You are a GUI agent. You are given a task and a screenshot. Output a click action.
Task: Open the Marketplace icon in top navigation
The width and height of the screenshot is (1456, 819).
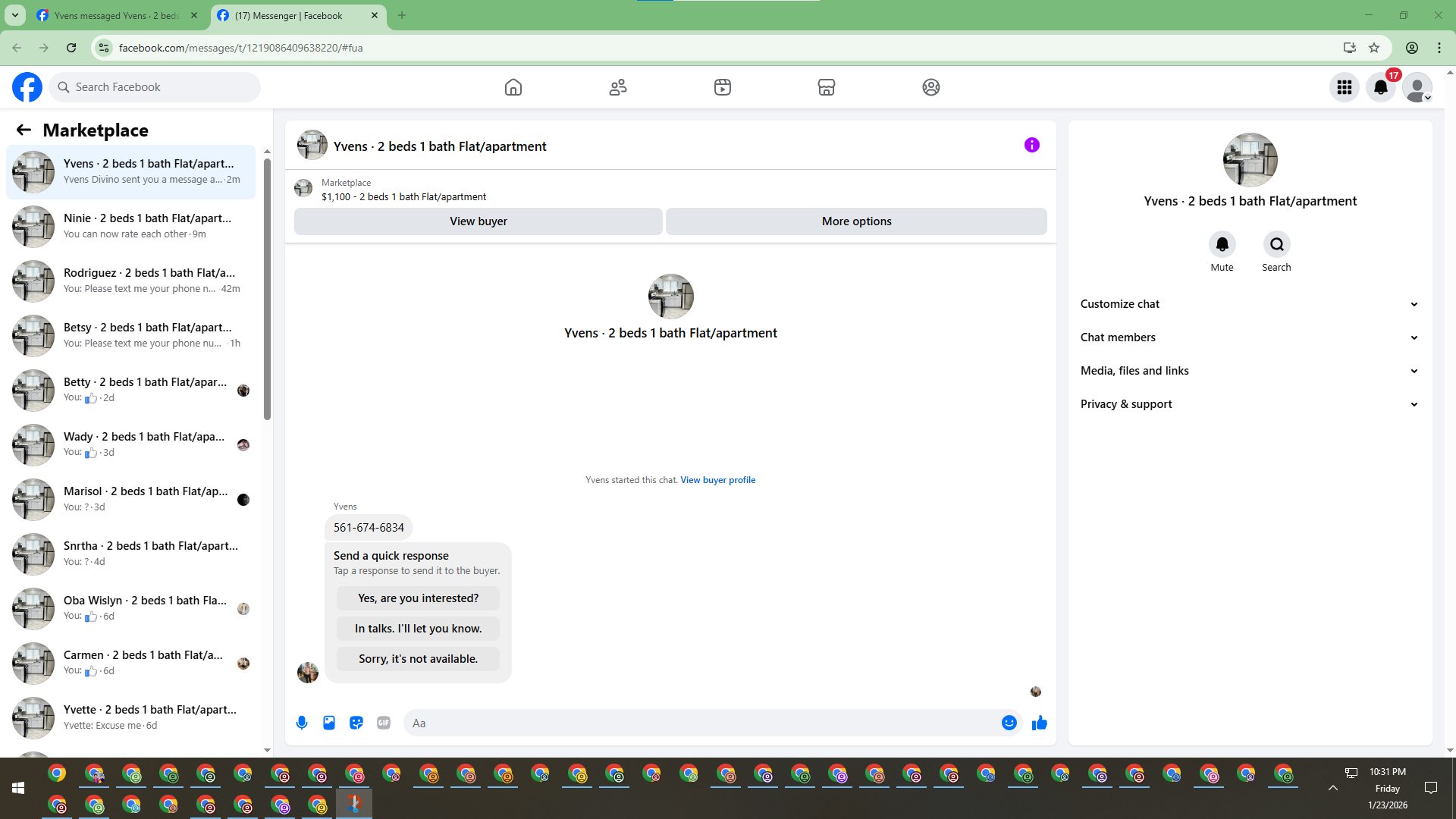pos(827,87)
